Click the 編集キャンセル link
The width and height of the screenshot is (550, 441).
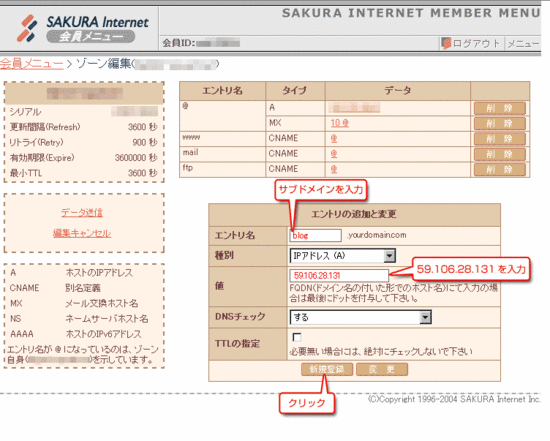coord(82,233)
